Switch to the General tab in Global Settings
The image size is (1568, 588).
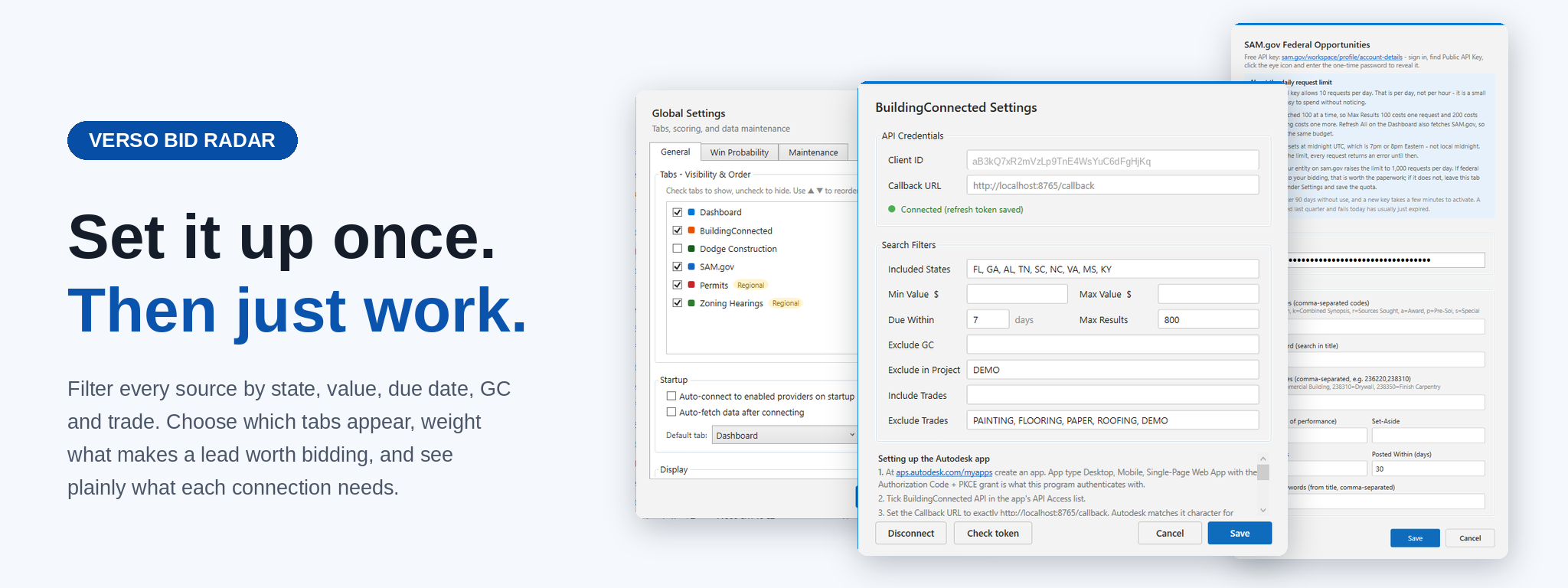point(675,152)
